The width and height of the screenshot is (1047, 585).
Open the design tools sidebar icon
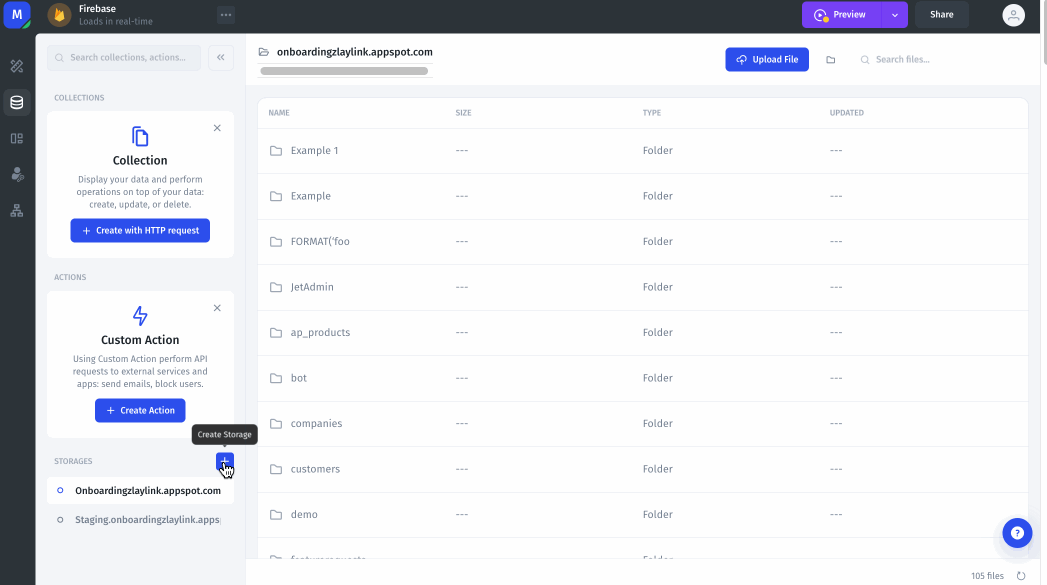(x=17, y=66)
